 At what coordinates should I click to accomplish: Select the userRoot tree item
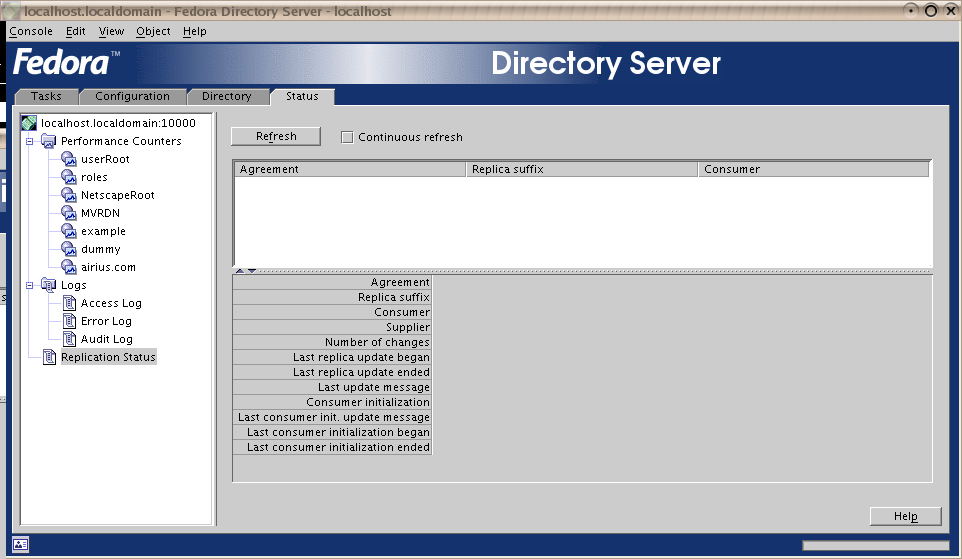pos(105,159)
